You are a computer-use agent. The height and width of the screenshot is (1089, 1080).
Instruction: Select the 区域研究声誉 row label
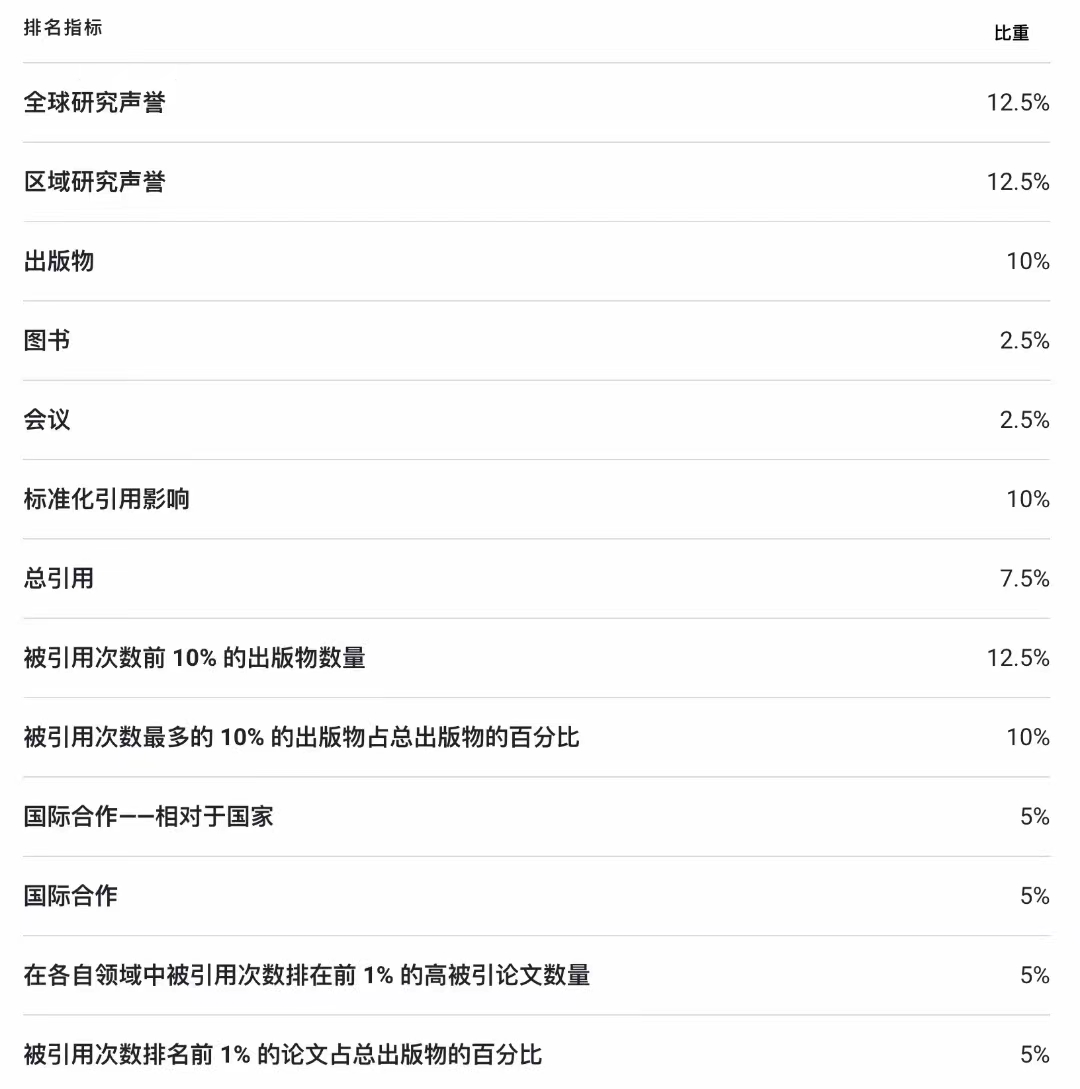[94, 182]
